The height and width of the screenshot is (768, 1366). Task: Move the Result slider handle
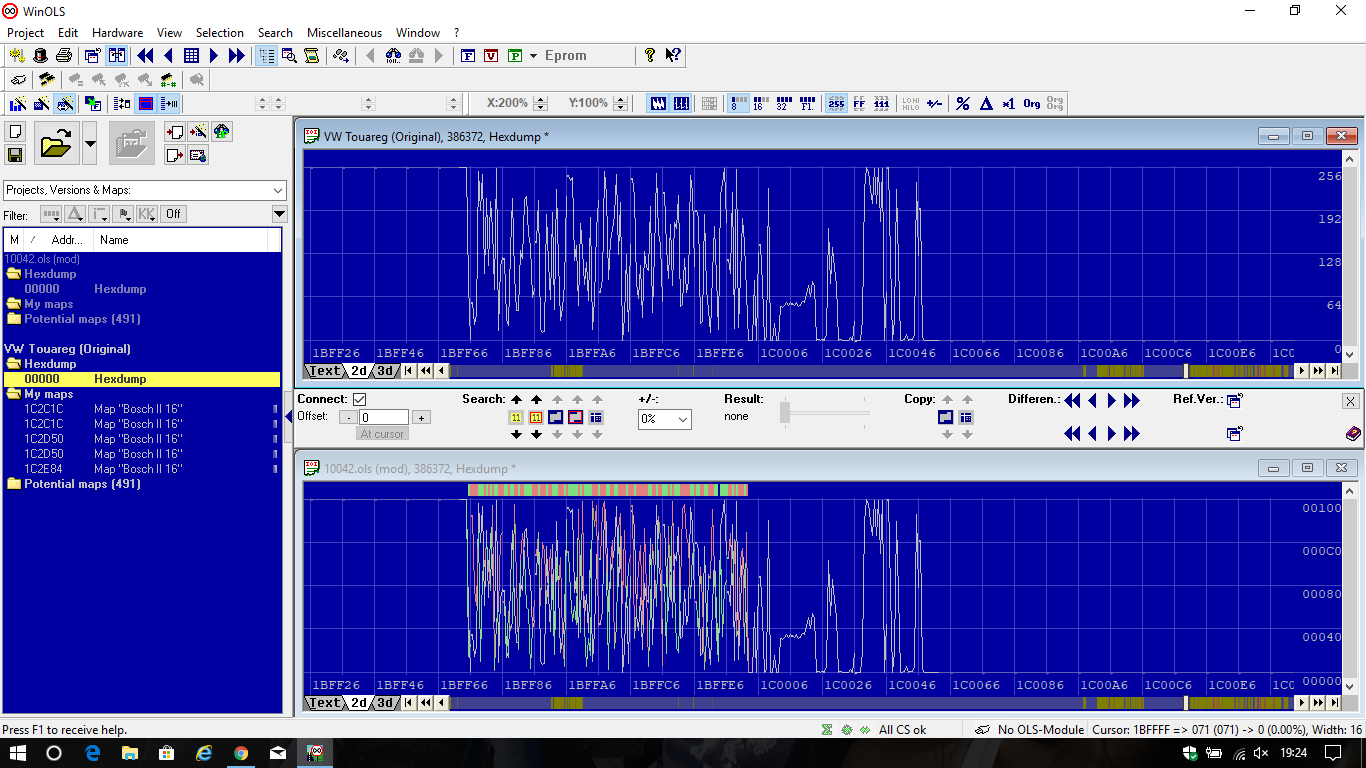(785, 411)
